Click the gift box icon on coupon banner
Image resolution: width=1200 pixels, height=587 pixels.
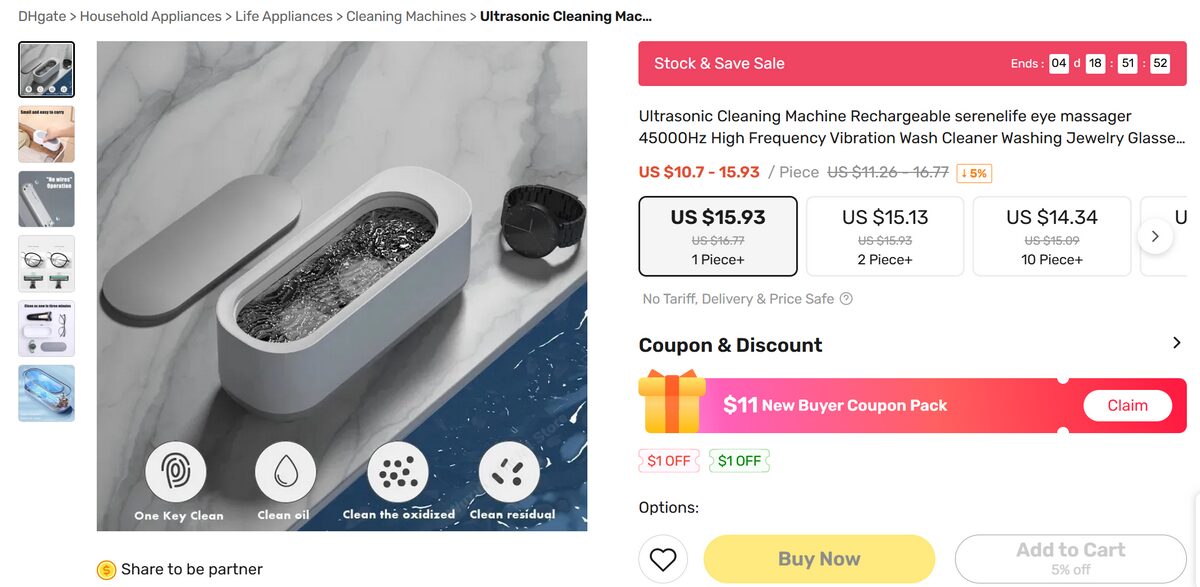[672, 405]
